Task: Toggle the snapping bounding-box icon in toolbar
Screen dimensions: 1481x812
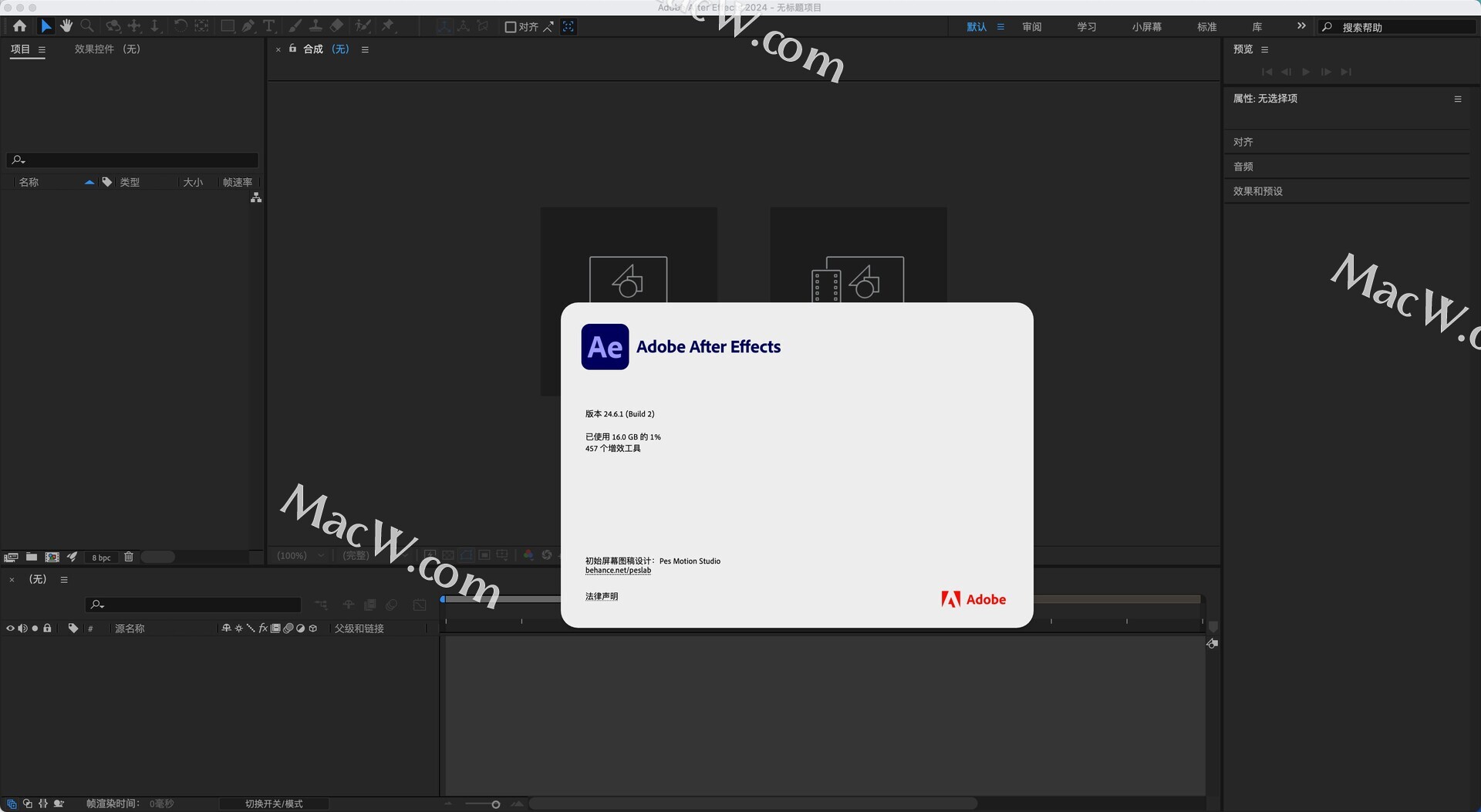Action: [568, 26]
